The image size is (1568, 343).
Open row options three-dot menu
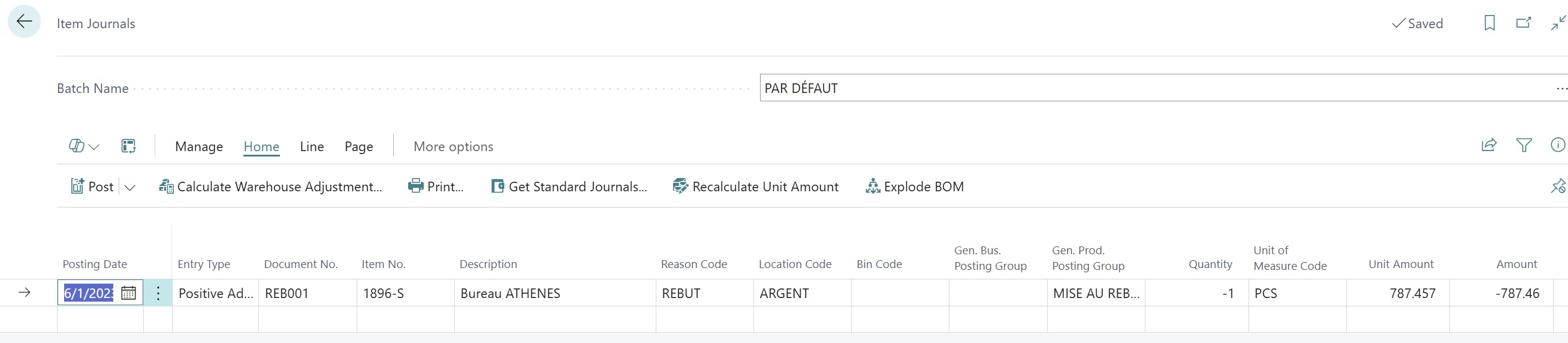click(158, 293)
